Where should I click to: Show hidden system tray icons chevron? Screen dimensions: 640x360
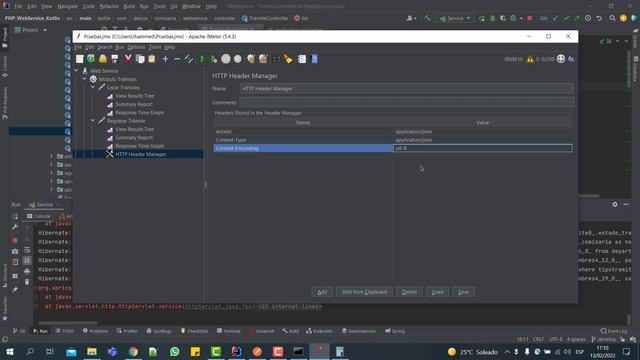point(507,351)
